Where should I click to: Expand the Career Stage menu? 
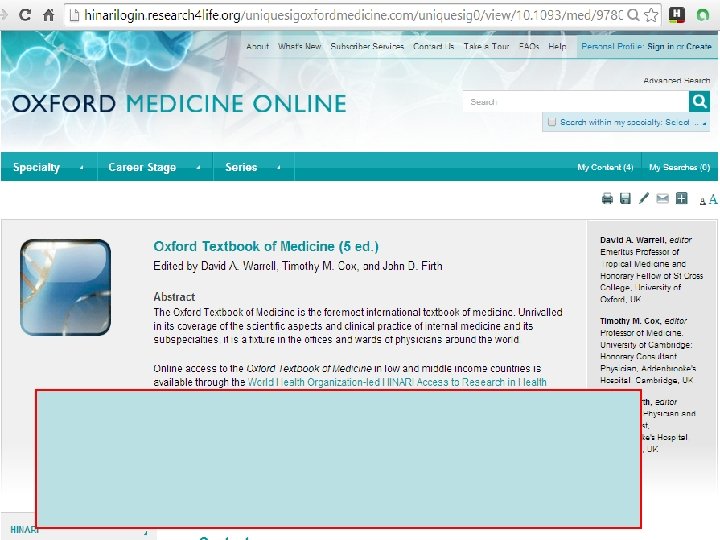coord(155,167)
